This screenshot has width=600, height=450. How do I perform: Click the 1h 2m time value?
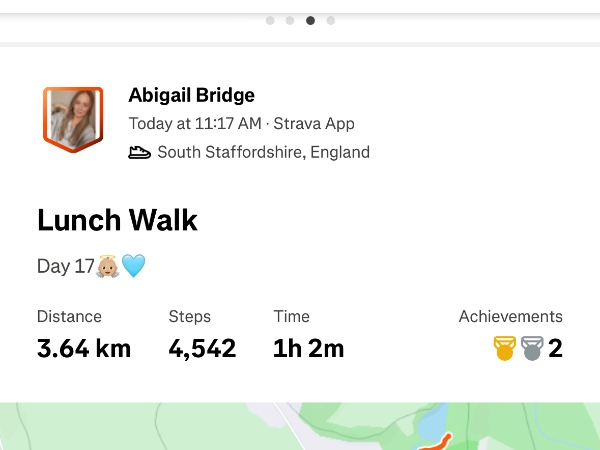(308, 349)
